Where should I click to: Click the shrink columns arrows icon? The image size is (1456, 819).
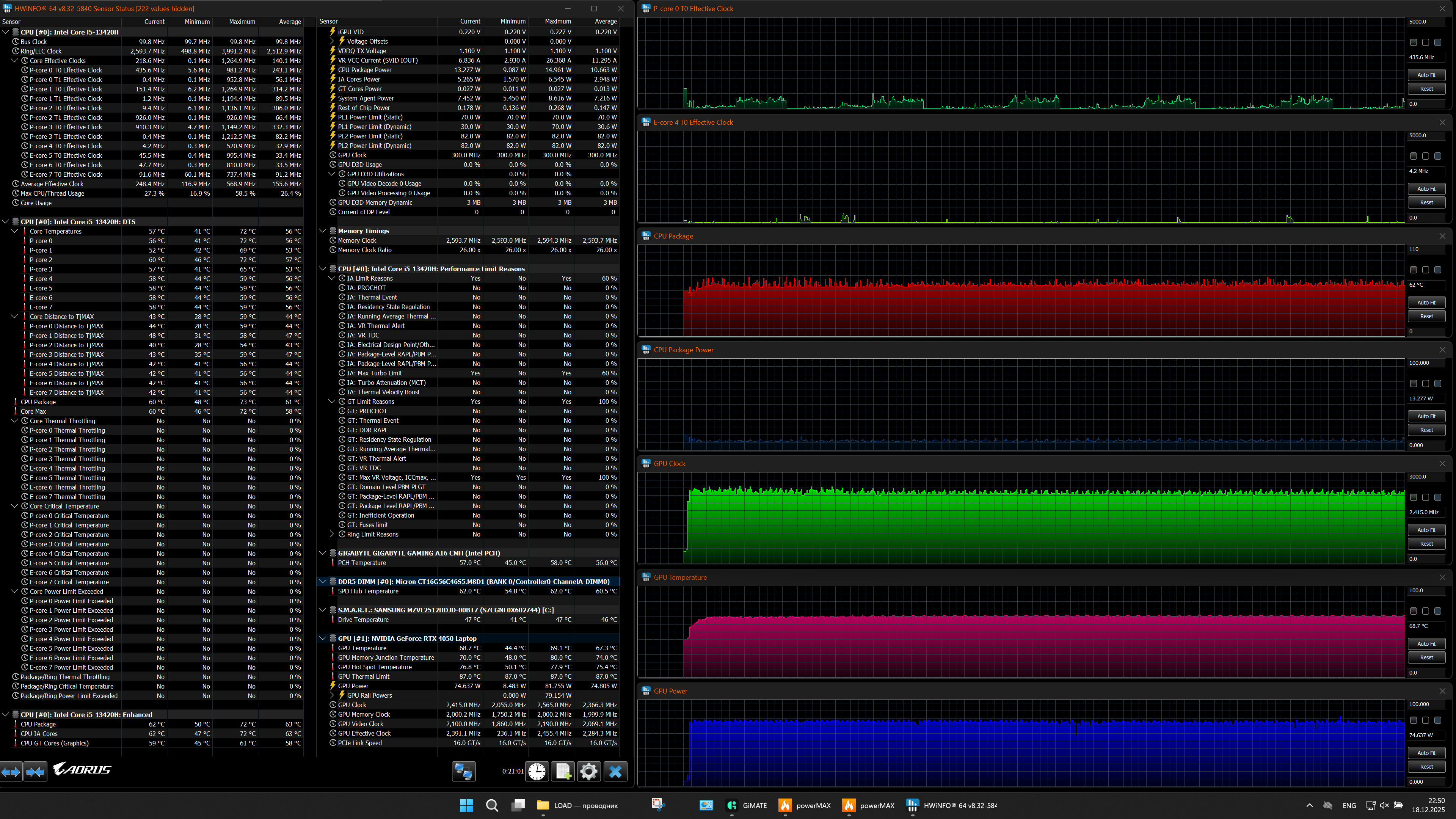pos(35,772)
